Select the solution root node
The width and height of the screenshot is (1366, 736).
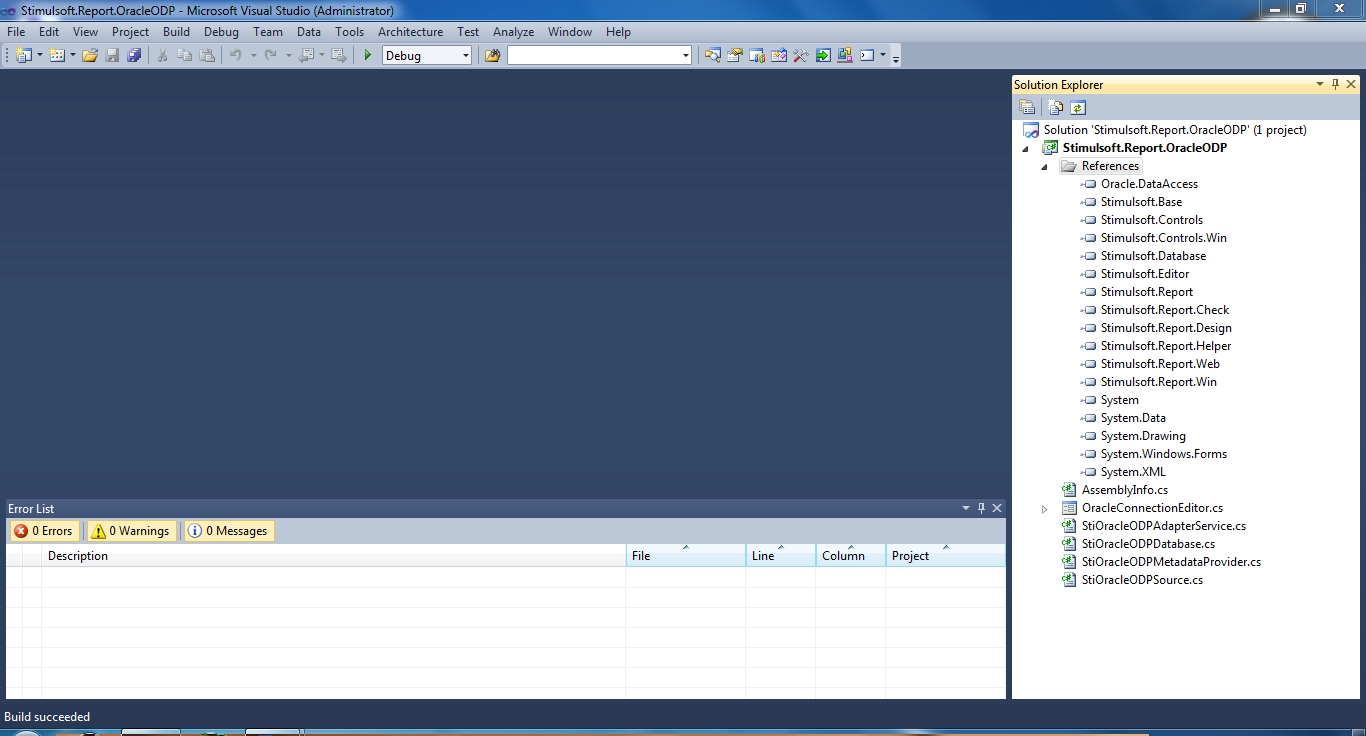click(1175, 130)
